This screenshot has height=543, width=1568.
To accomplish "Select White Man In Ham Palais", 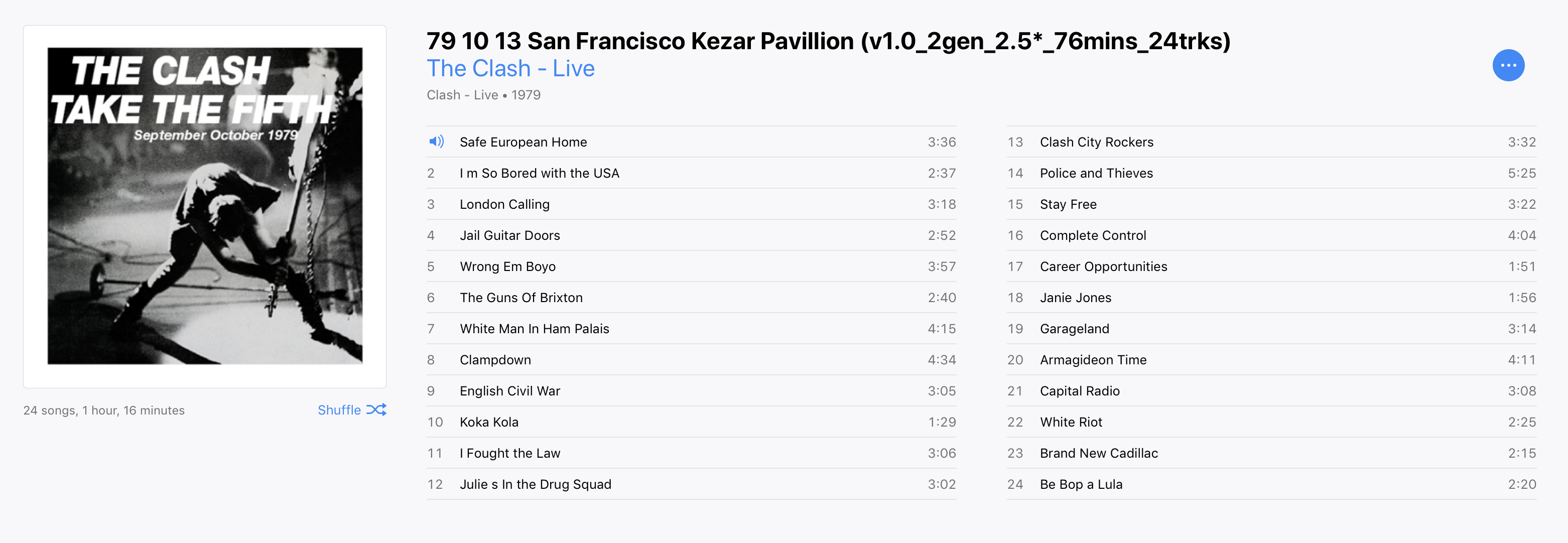I will coord(691,328).
